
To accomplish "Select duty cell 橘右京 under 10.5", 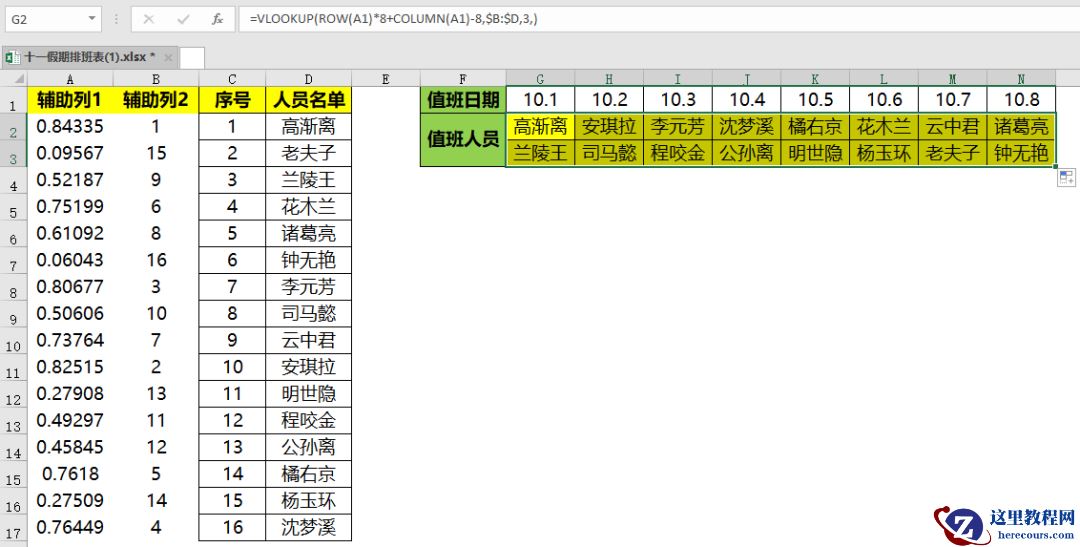I will [x=816, y=127].
